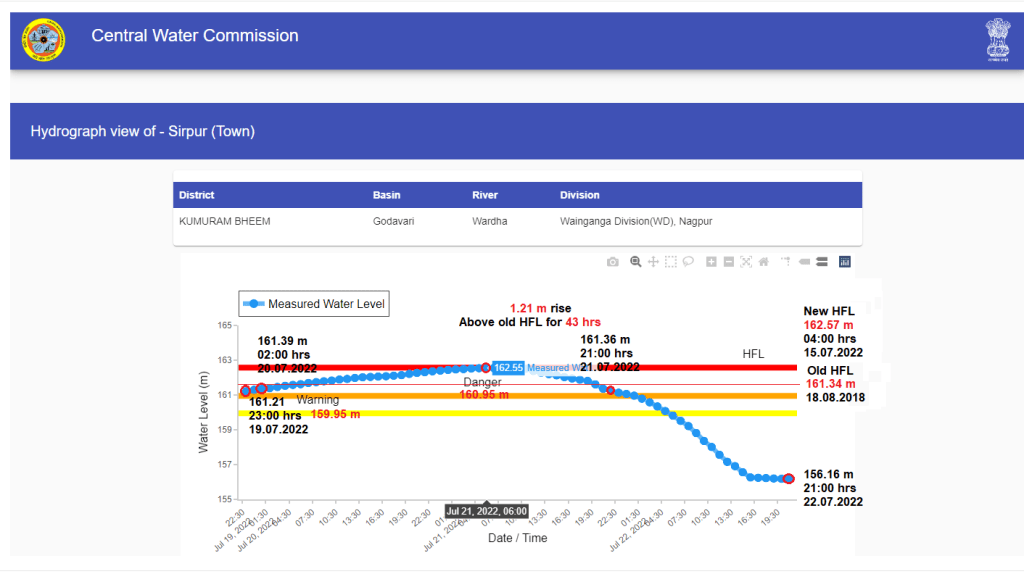Toggle Measured Water Level legend entry
This screenshot has width=1024, height=574.
click(314, 304)
